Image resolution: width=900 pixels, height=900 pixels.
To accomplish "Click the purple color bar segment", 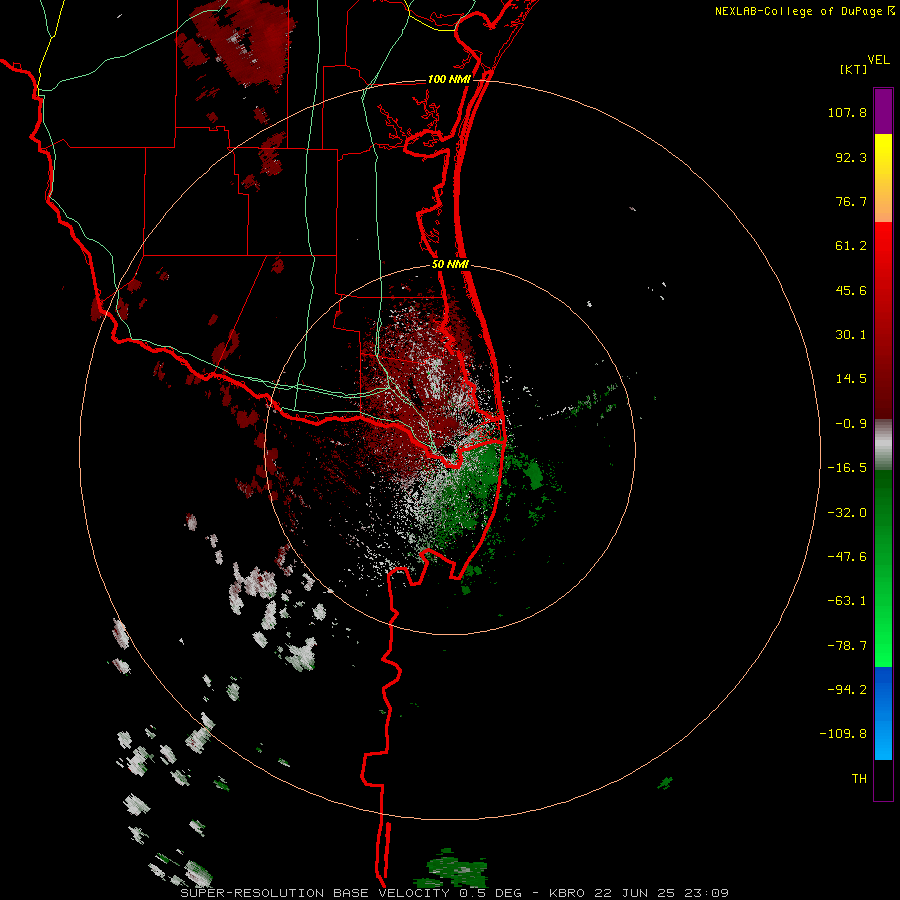I will [883, 111].
